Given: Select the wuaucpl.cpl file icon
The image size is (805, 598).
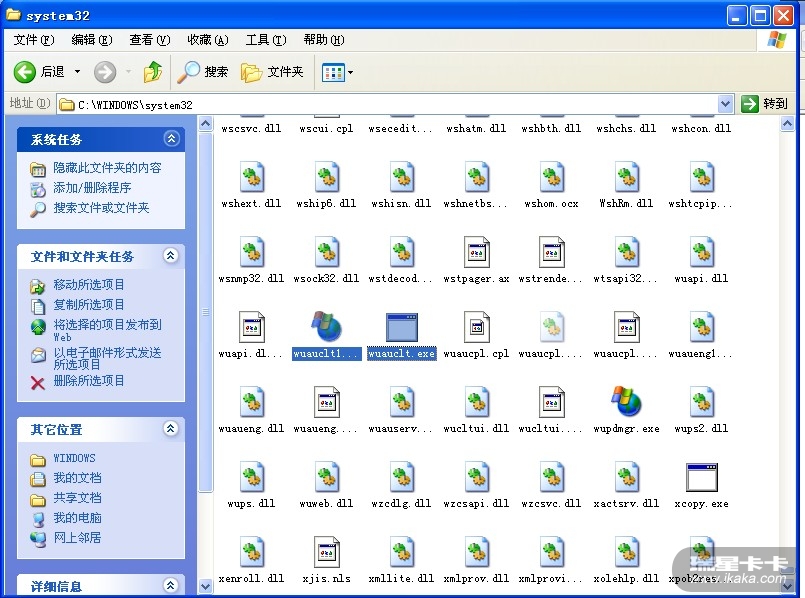Looking at the screenshot, I should 476,327.
